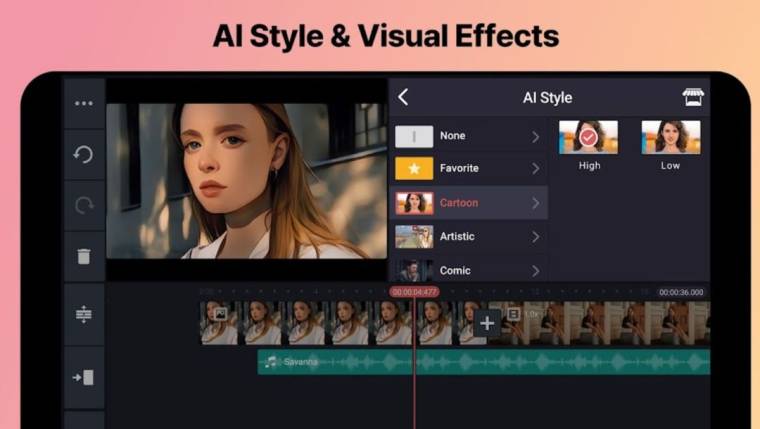Delete selected clip with trash icon
The height and width of the screenshot is (429, 760).
click(x=84, y=256)
